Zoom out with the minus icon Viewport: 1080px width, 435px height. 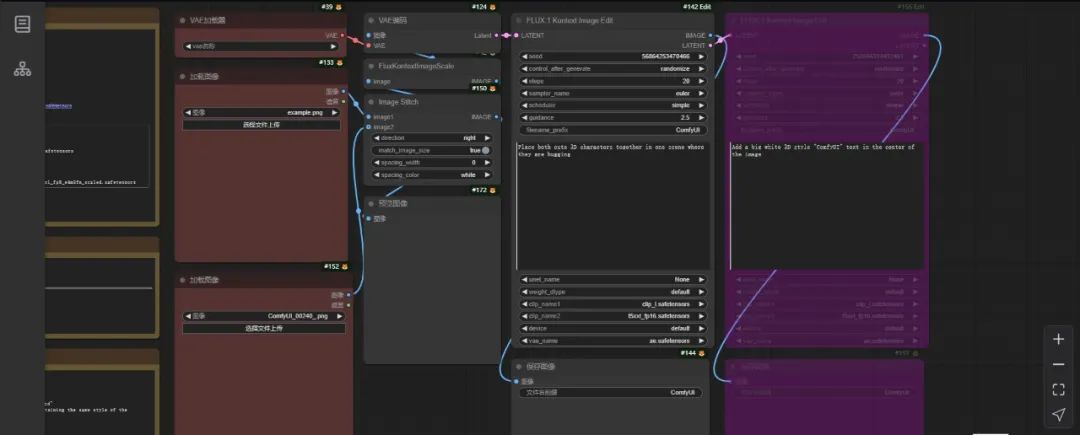point(1059,365)
